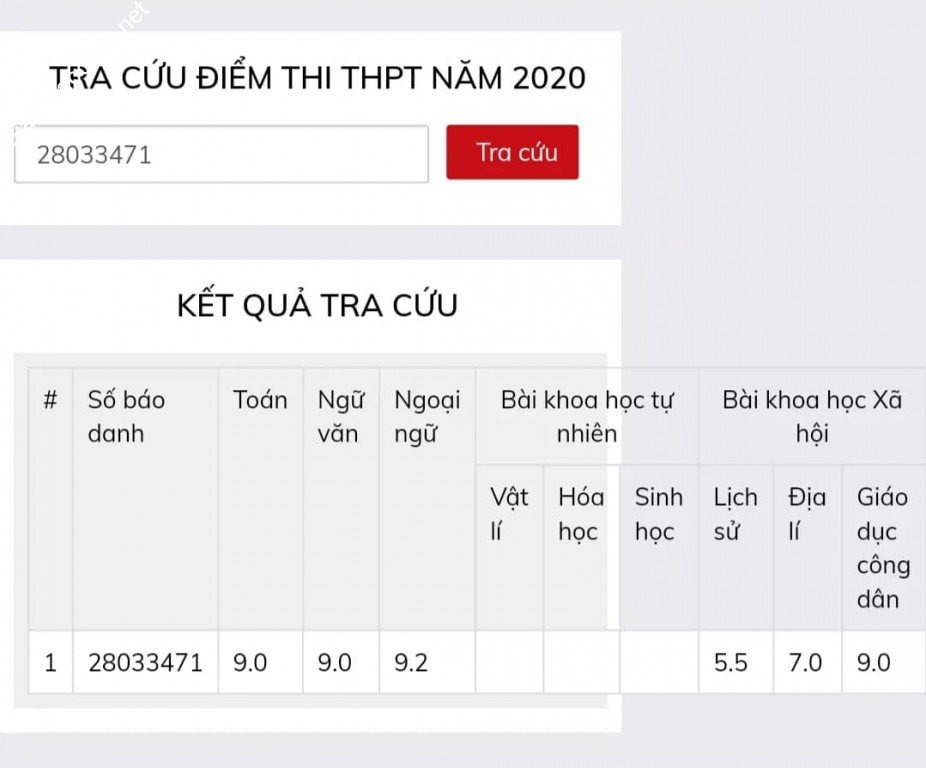Click the Lịch sử sub-header

point(735,514)
